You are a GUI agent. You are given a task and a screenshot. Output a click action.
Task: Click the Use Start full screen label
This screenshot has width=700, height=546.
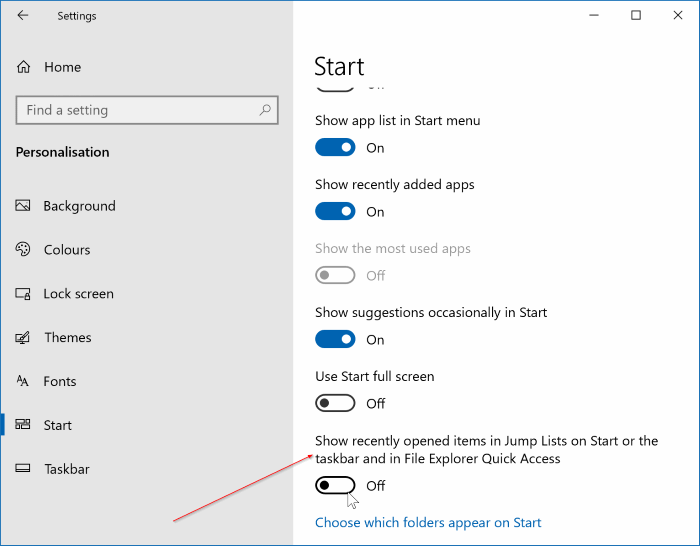tap(375, 376)
